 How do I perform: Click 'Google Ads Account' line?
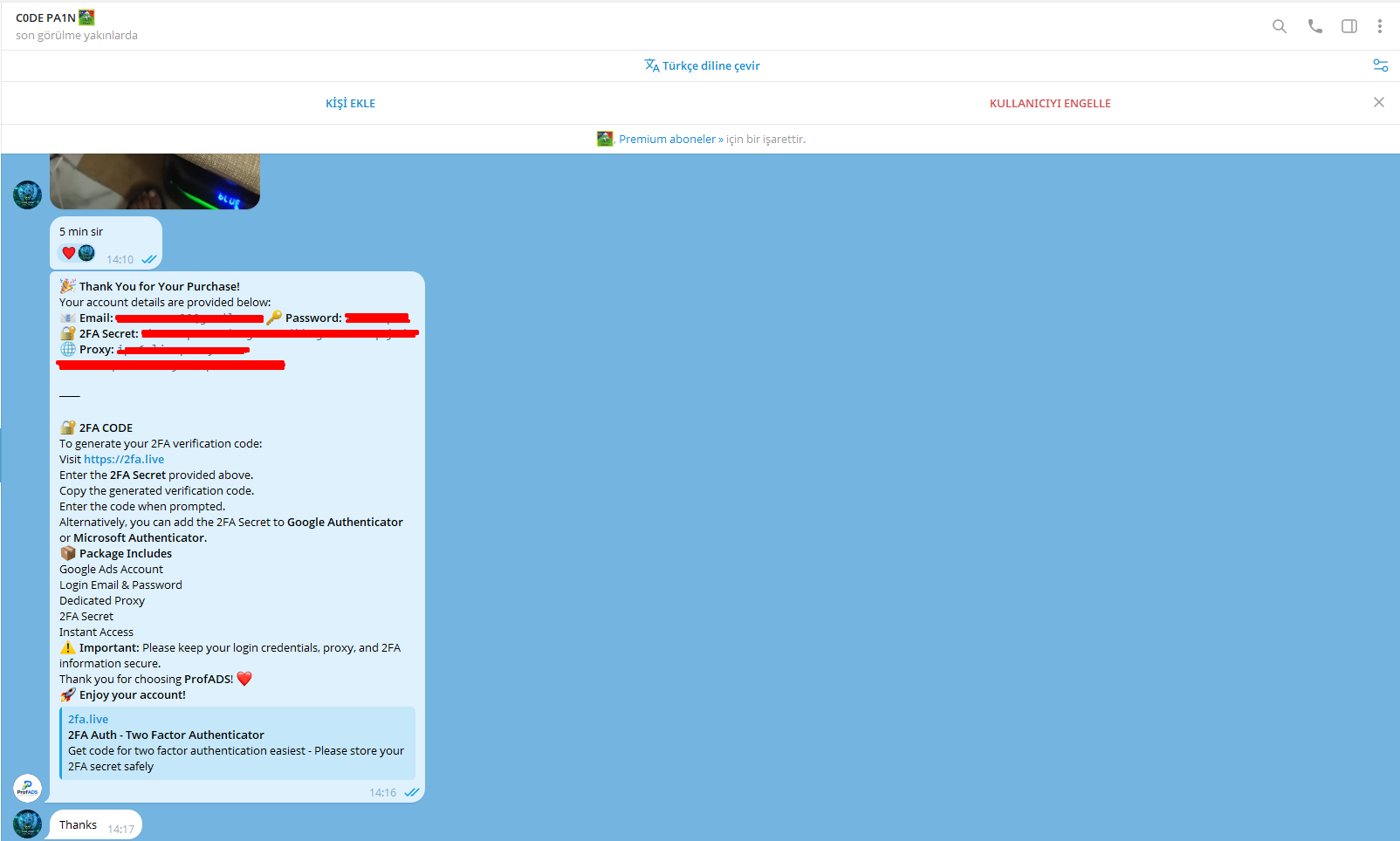(x=112, y=569)
